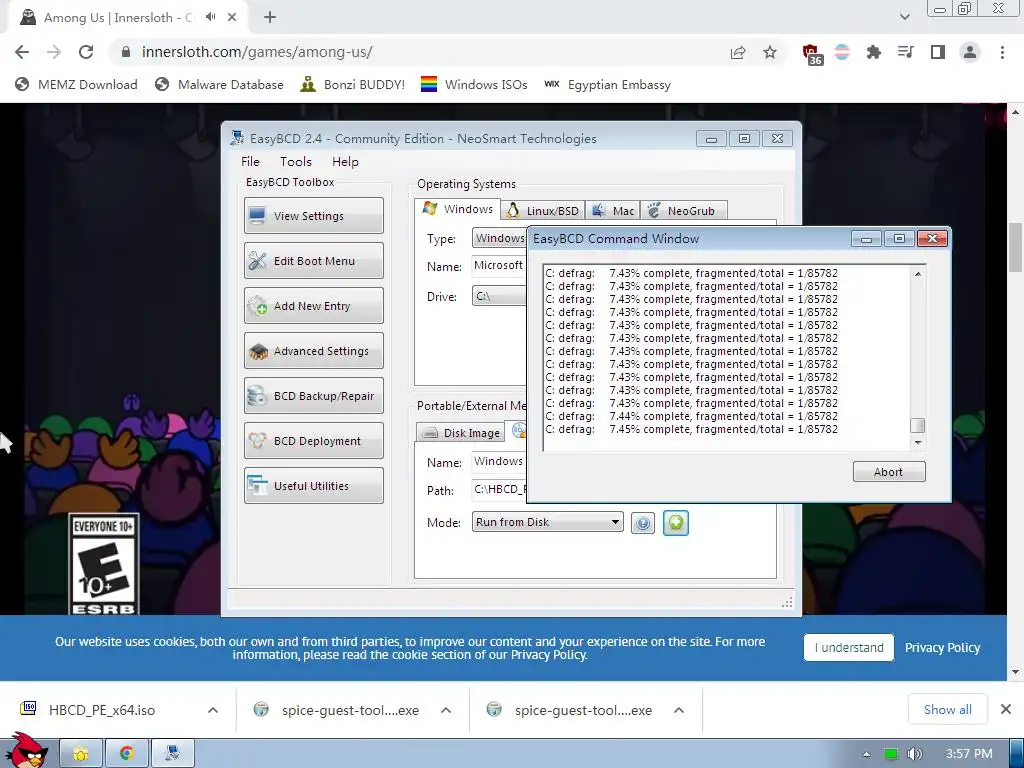Open the uBlock extension showing 36
This screenshot has width=1024, height=768.
tap(812, 54)
